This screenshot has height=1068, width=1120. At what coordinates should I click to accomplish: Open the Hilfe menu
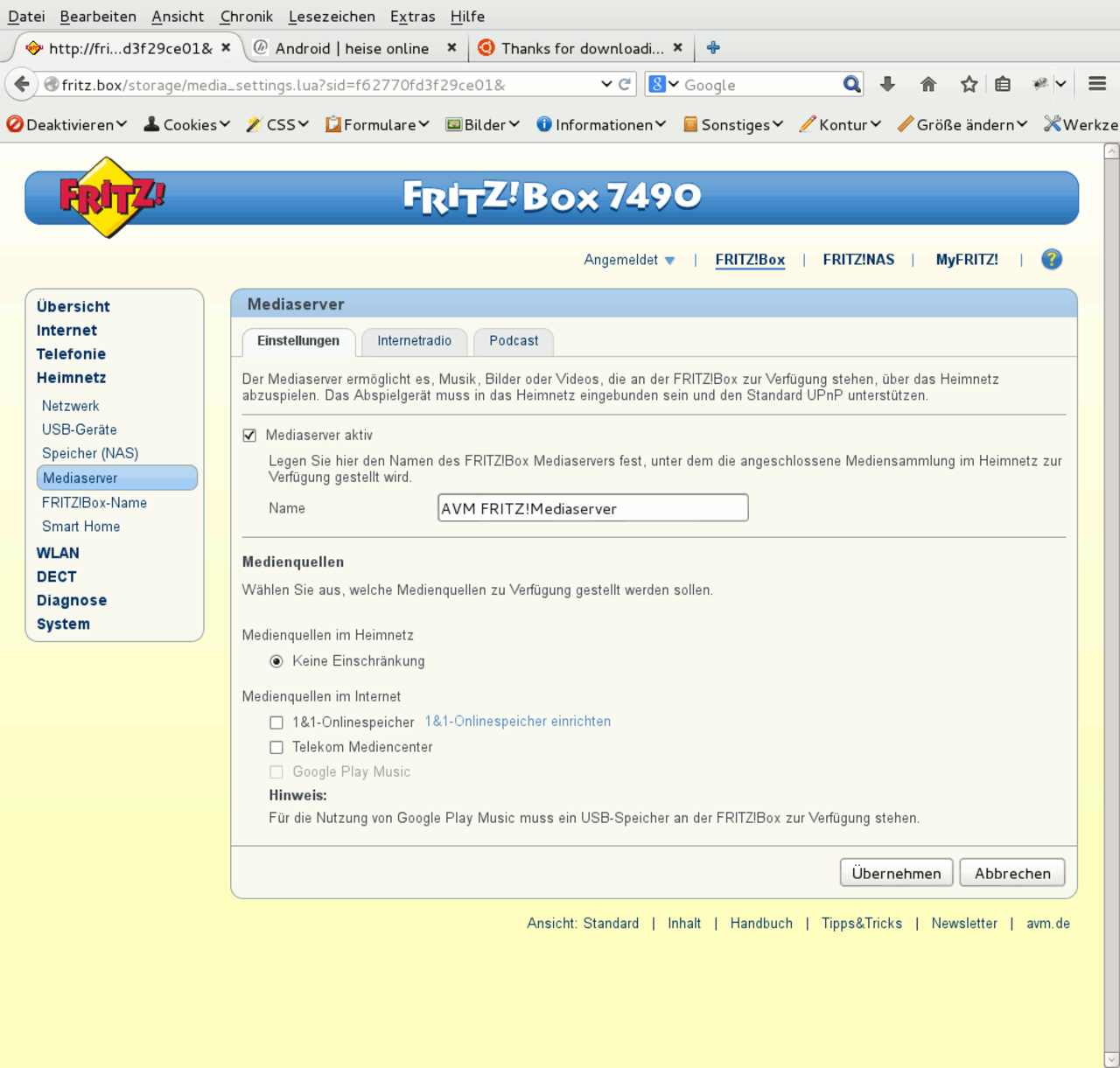(467, 16)
